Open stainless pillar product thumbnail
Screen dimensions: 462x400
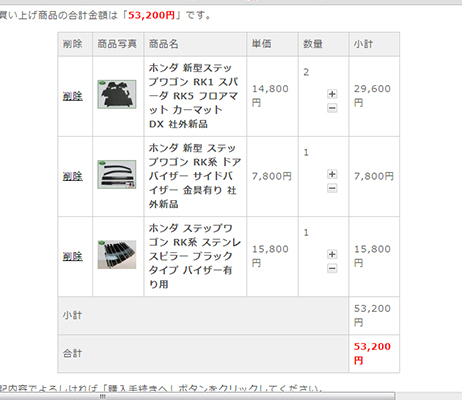(x=117, y=254)
